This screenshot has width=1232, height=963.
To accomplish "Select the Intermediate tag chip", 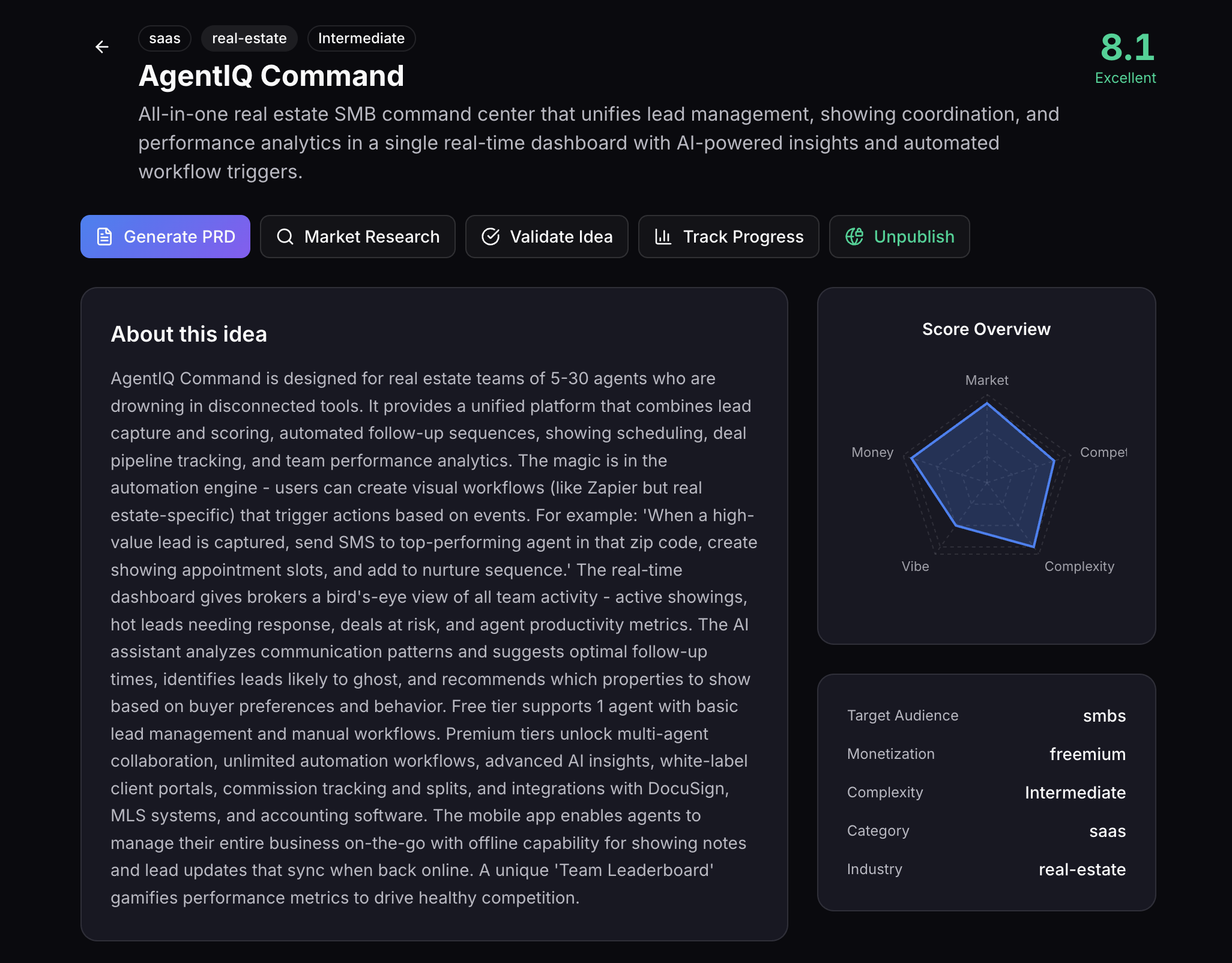I will pos(361,38).
